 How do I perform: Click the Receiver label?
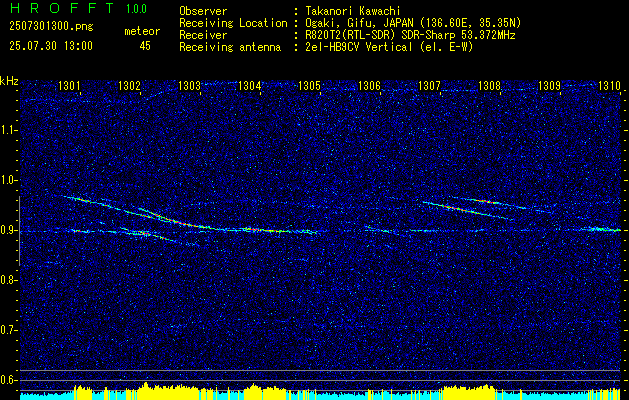[x=203, y=35]
